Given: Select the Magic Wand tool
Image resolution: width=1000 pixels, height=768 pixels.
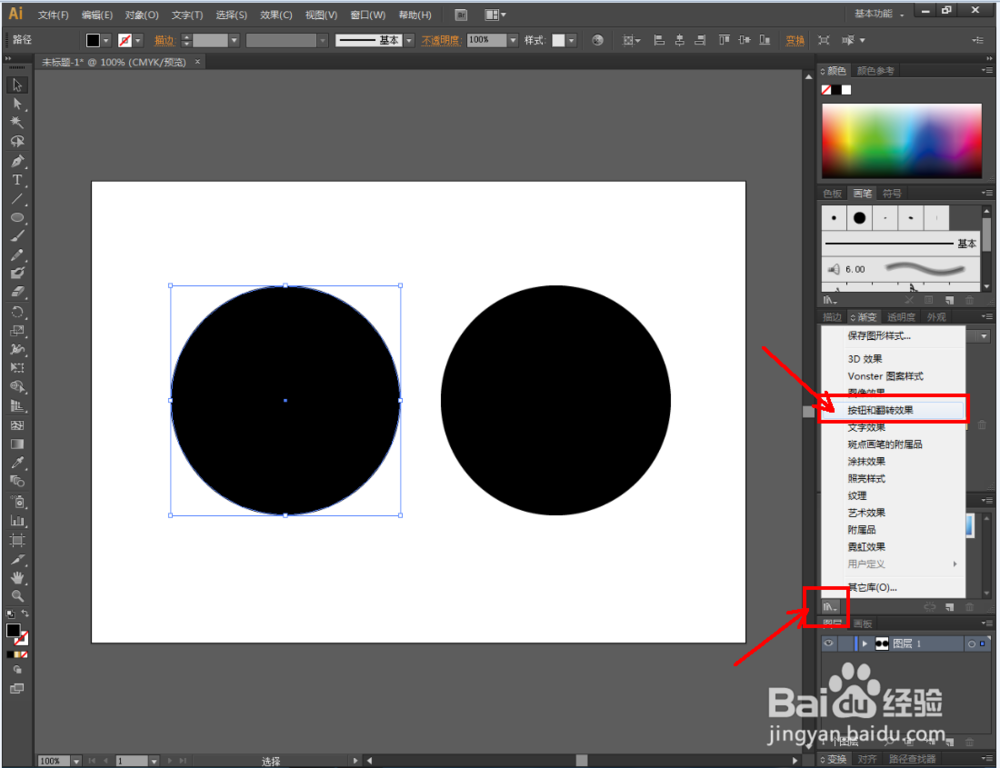Looking at the screenshot, I should (x=17, y=122).
